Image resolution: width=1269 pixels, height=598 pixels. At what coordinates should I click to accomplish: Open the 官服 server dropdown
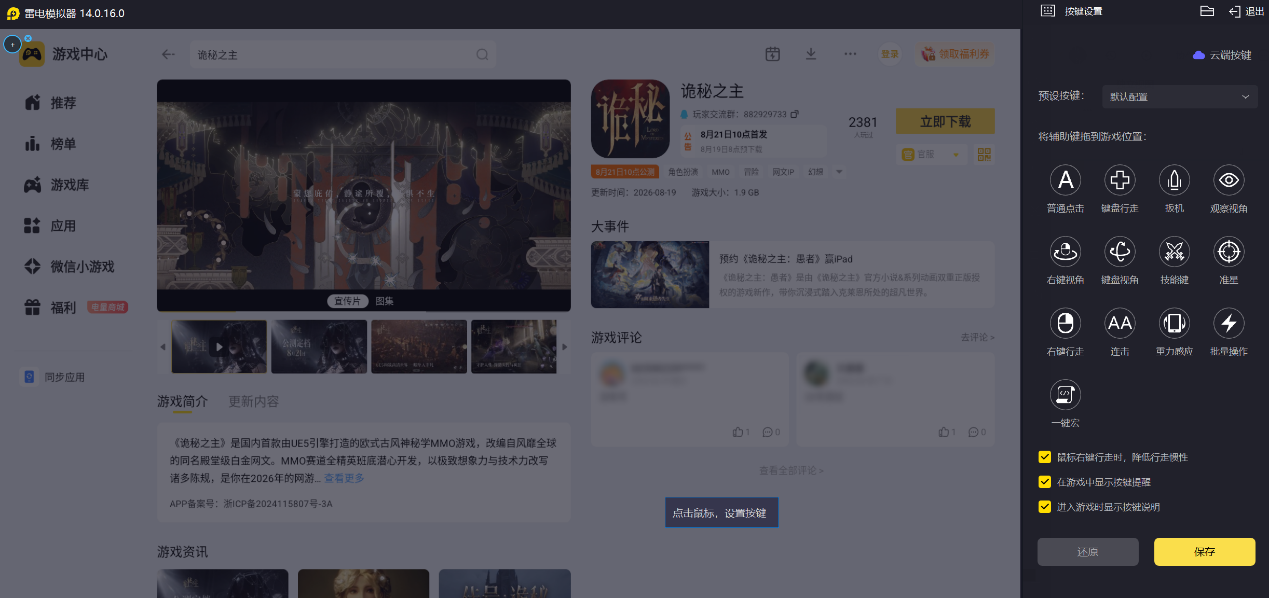pyautogui.click(x=931, y=155)
